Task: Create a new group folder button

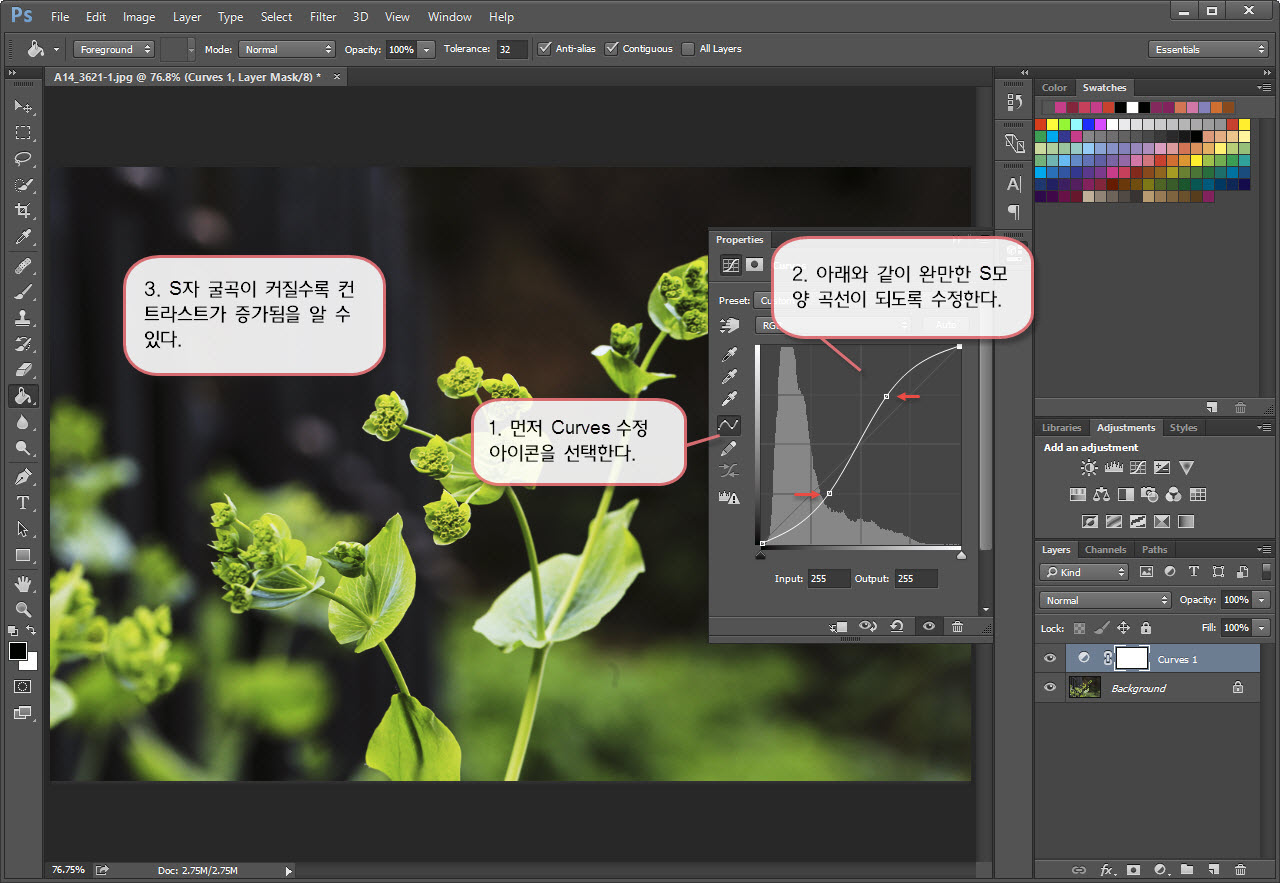Action: tap(1186, 870)
